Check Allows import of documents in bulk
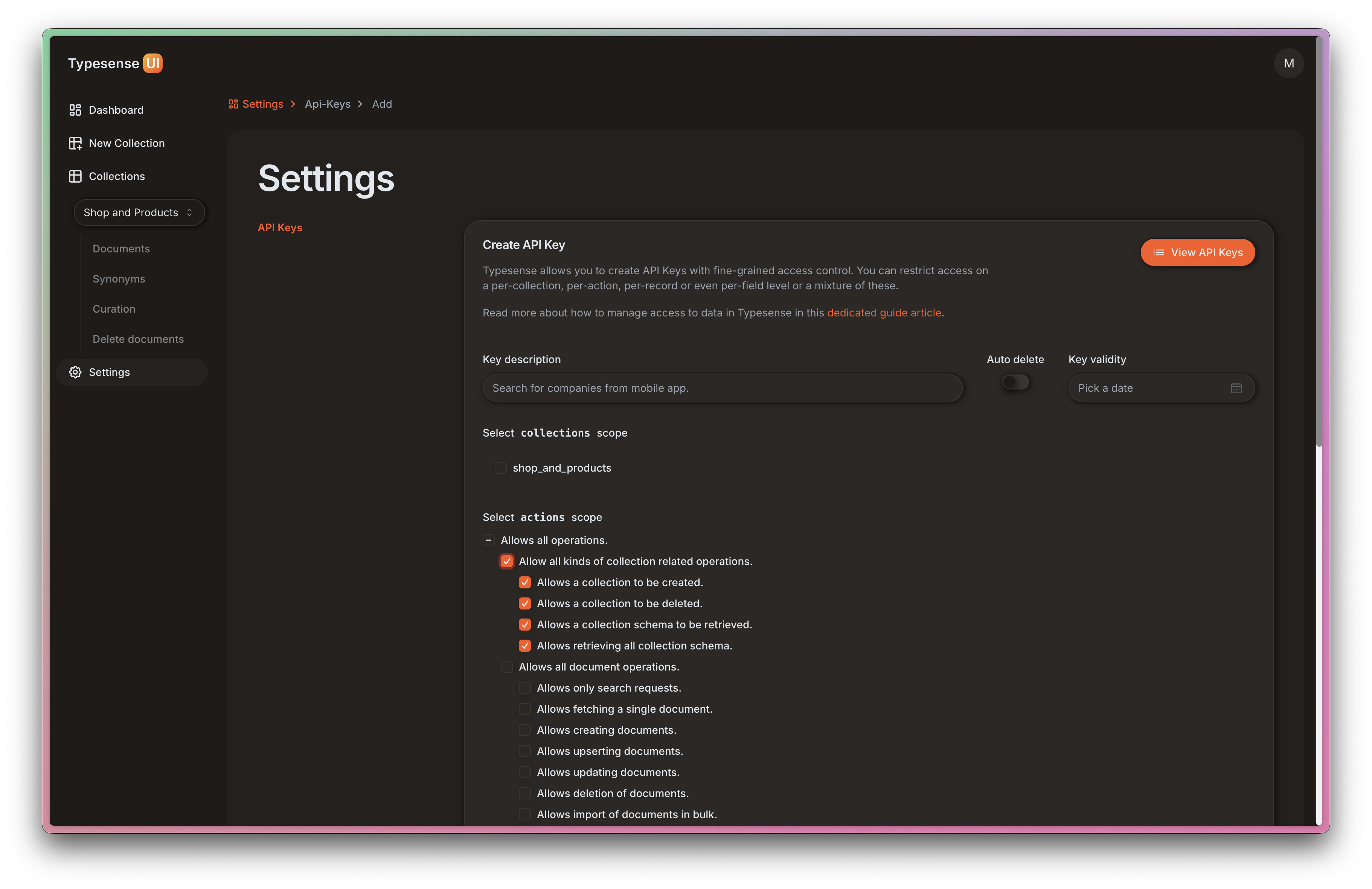The height and width of the screenshot is (889, 1372). pyautogui.click(x=524, y=814)
